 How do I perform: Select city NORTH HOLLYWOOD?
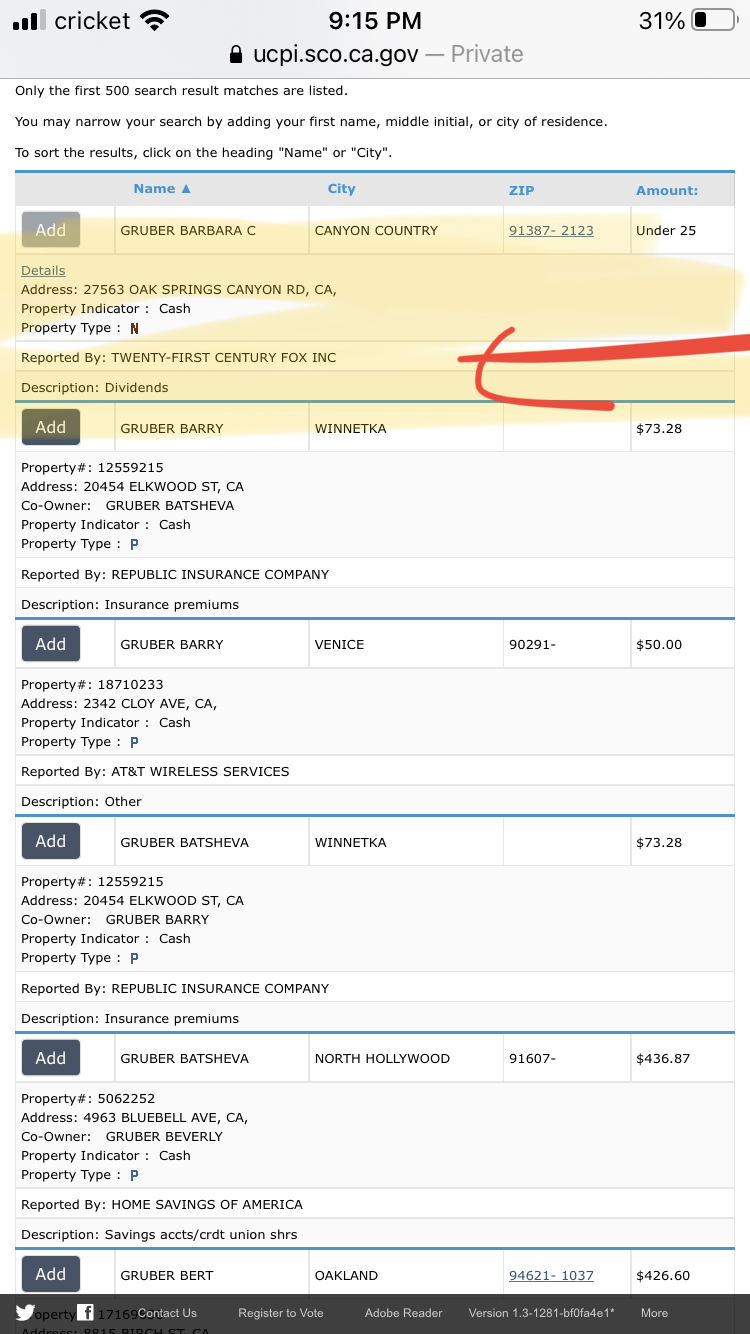coord(382,1058)
